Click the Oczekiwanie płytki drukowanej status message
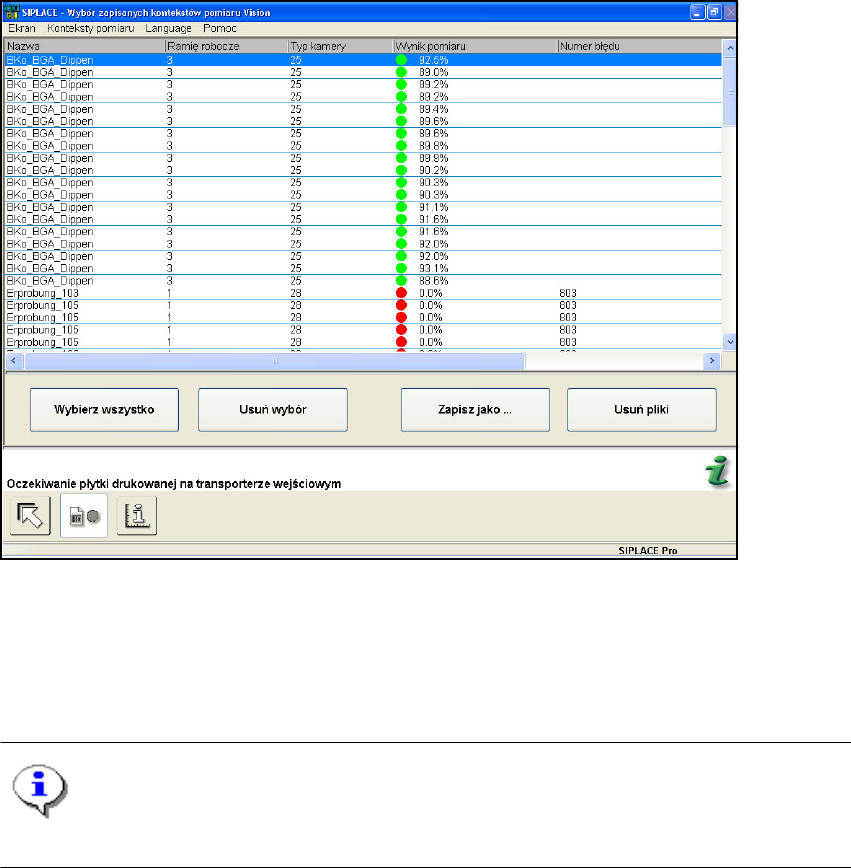This screenshot has height=868, width=851. tap(174, 483)
